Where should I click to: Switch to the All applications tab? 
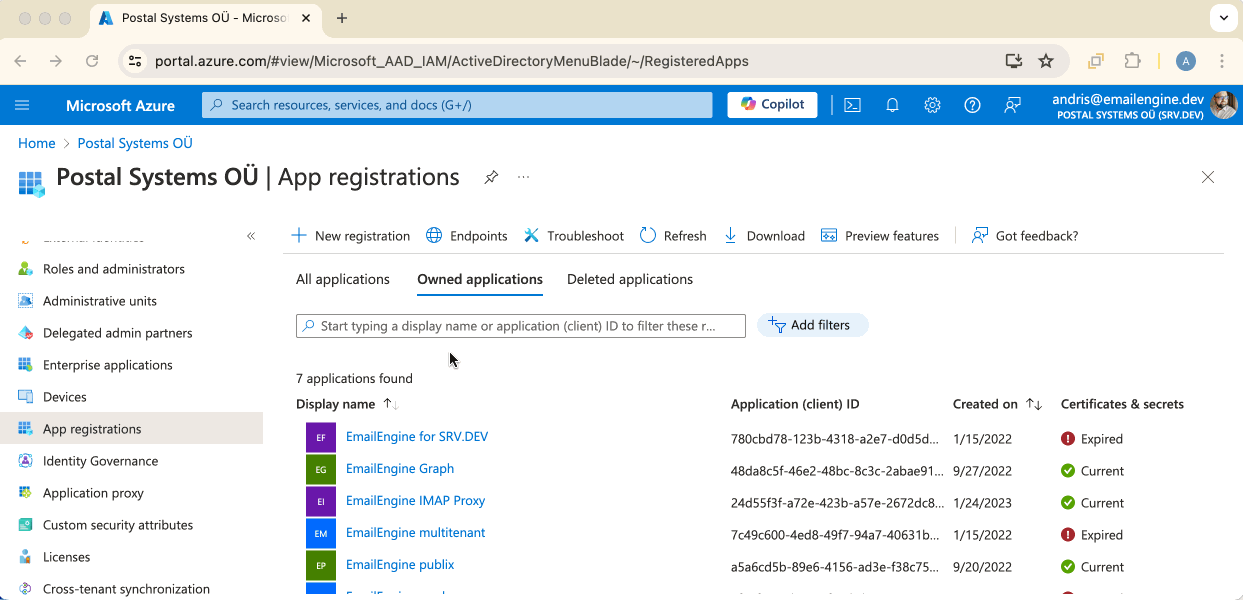(342, 279)
